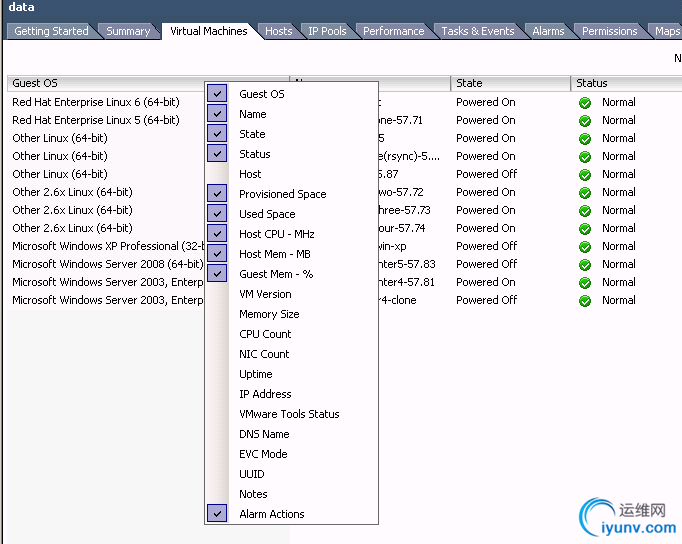Uncheck the Alarm Actions column option
The image size is (682, 544).
[217, 514]
